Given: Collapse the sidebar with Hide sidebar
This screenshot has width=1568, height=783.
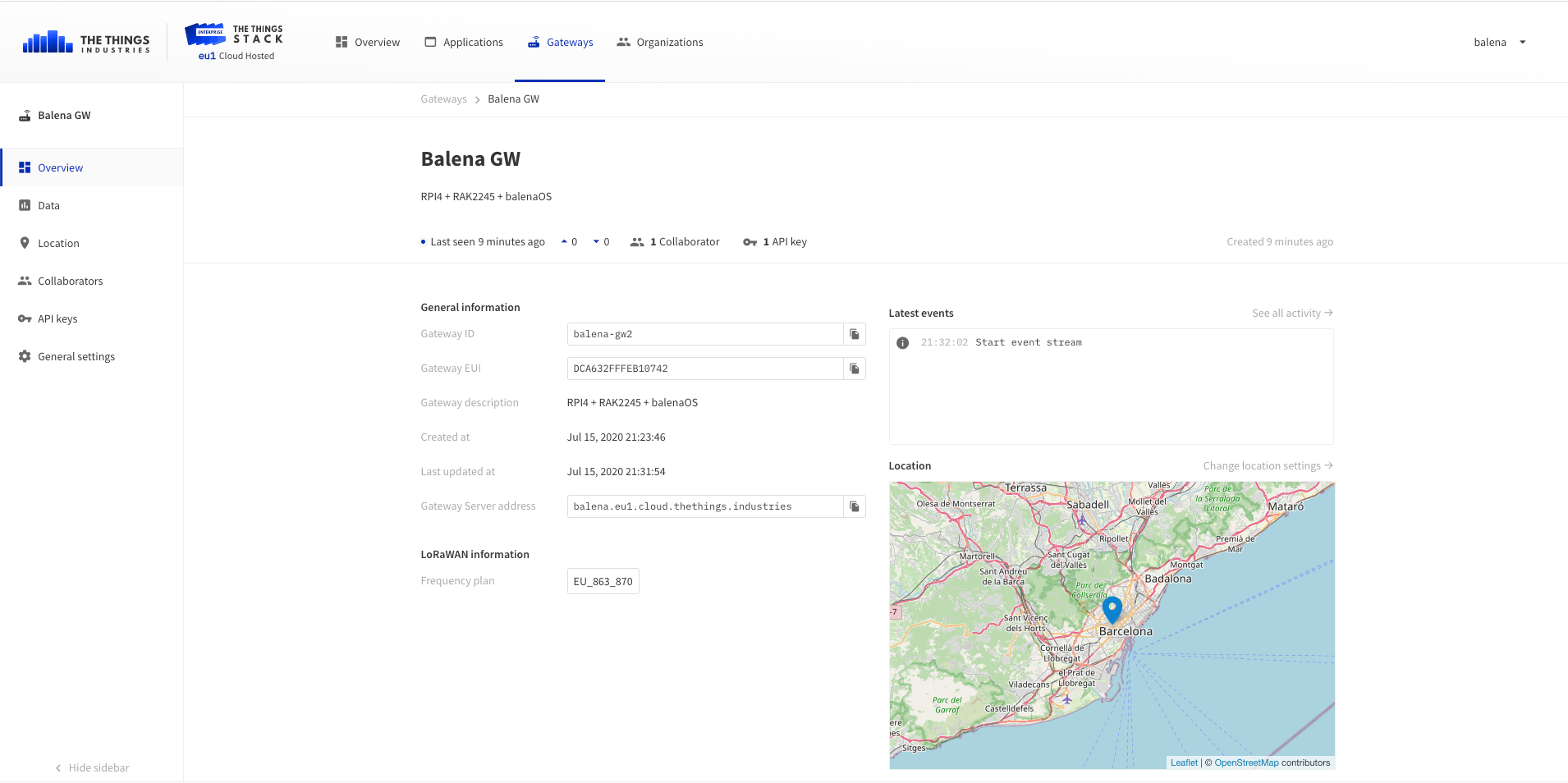Looking at the screenshot, I should tap(92, 768).
